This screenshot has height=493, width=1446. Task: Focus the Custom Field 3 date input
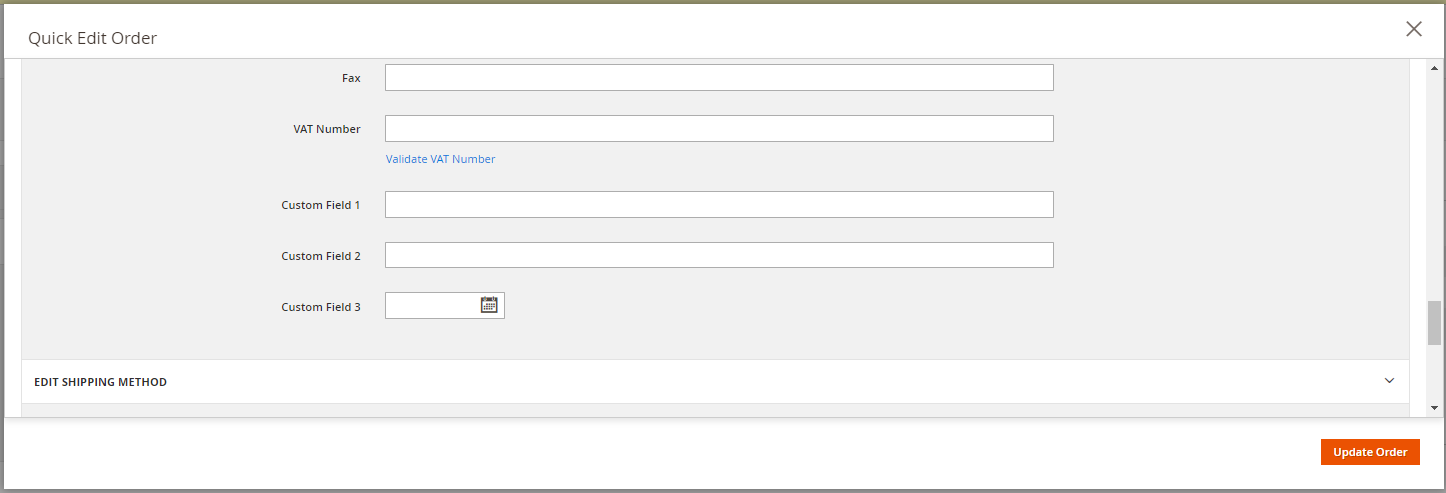point(432,306)
